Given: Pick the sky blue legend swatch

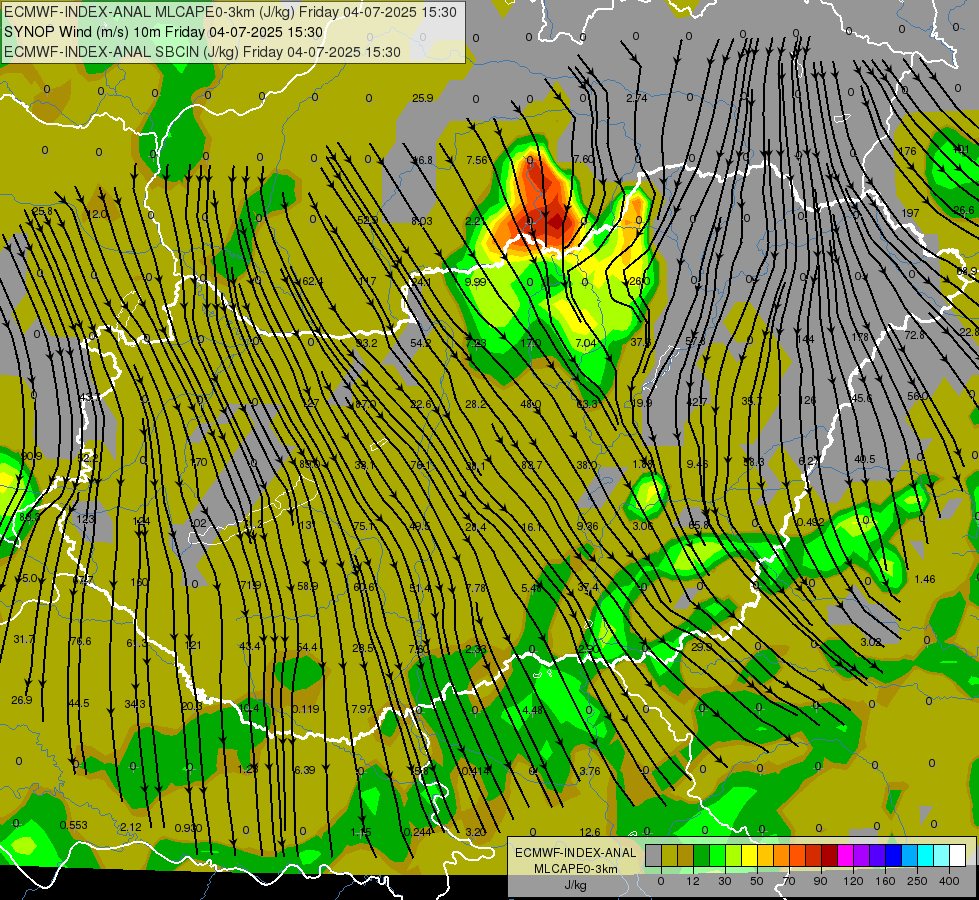Looking at the screenshot, I should coord(910,855).
